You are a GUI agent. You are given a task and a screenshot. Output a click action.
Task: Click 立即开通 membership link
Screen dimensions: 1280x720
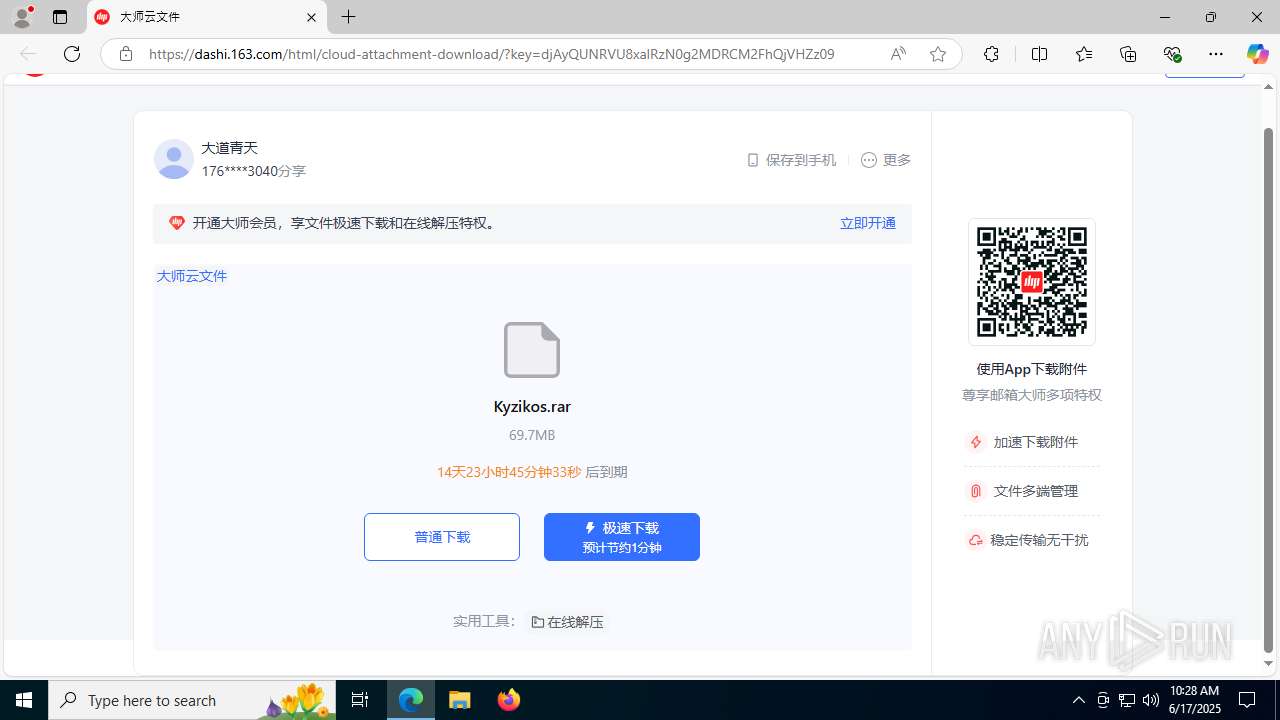click(x=868, y=223)
